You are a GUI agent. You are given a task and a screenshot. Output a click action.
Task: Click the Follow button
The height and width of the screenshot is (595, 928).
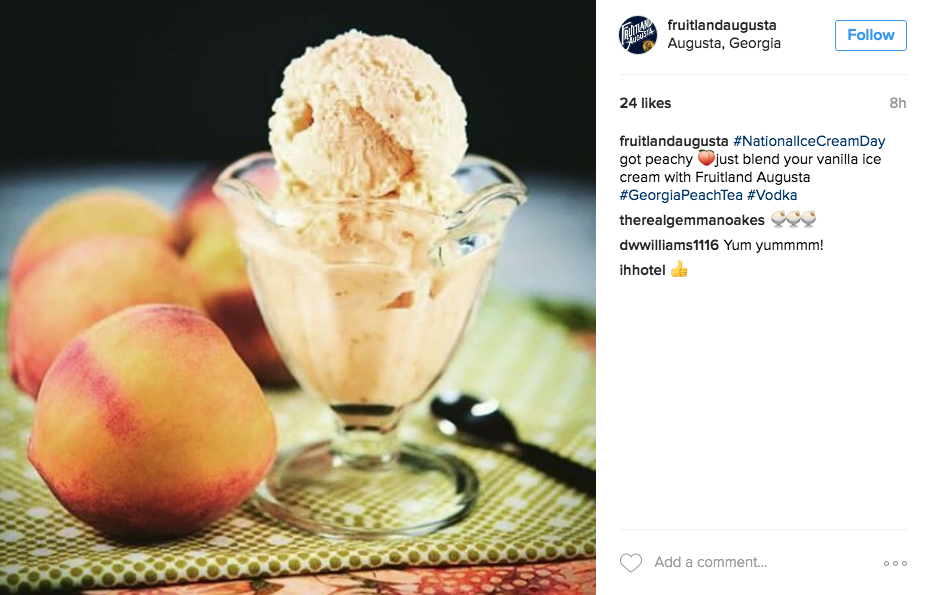(x=870, y=36)
